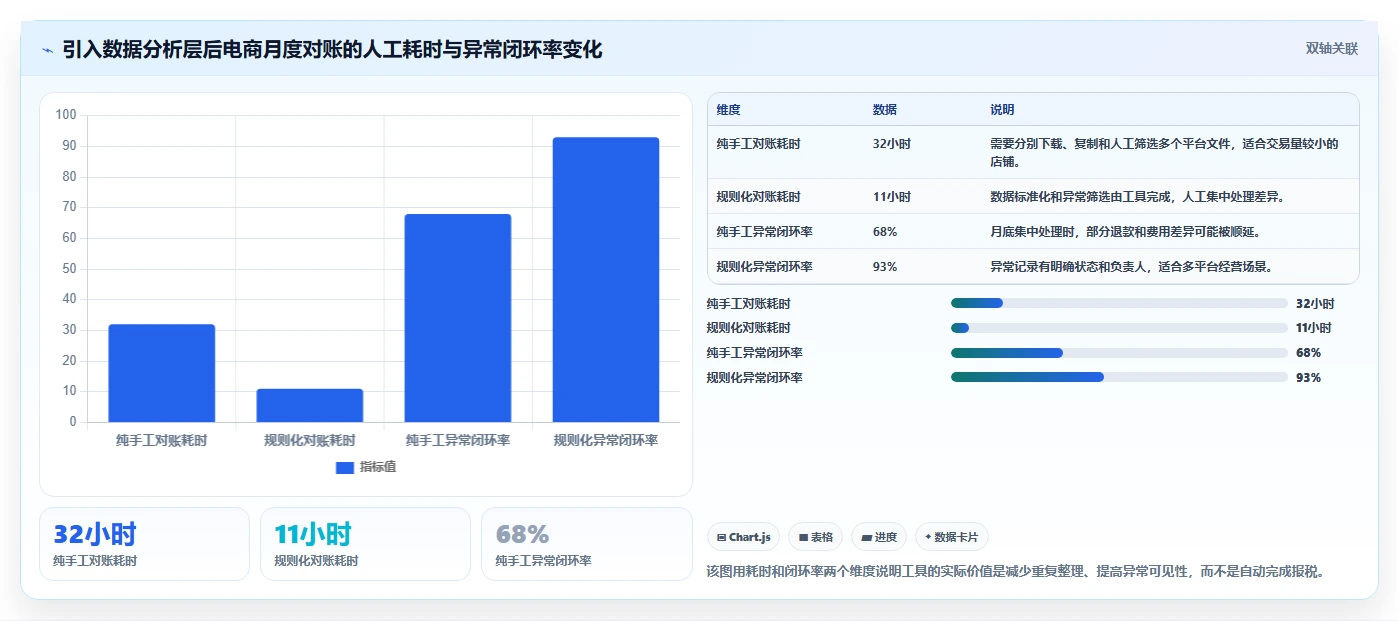Click the 说明 table column header

1002,109
